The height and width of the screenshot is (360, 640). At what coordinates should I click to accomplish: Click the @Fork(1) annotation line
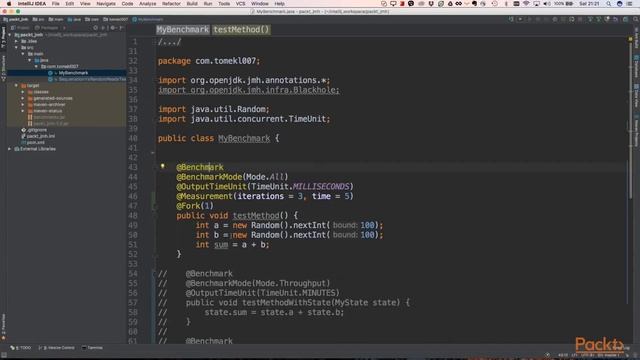195,206
